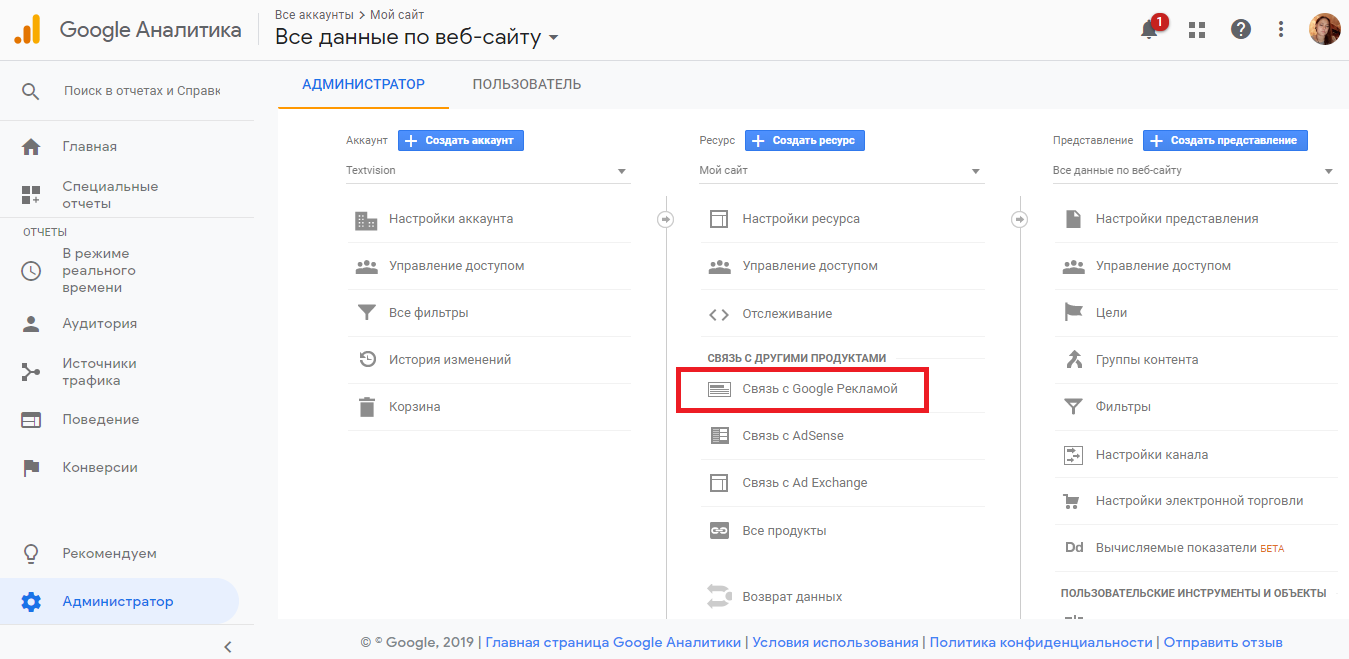Click the Все фильтры funnel icon

pyautogui.click(x=367, y=313)
